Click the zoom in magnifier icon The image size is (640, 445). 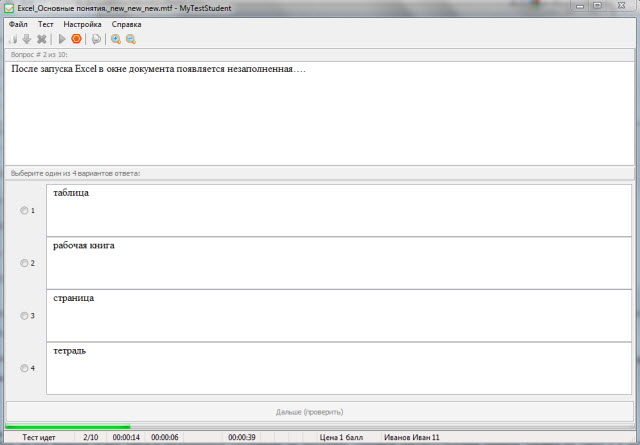click(116, 39)
